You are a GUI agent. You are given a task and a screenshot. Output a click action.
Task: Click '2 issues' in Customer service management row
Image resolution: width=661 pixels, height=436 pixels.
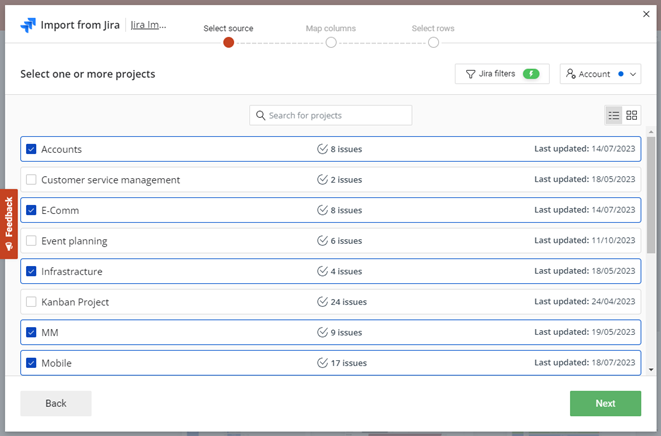pyautogui.click(x=347, y=180)
